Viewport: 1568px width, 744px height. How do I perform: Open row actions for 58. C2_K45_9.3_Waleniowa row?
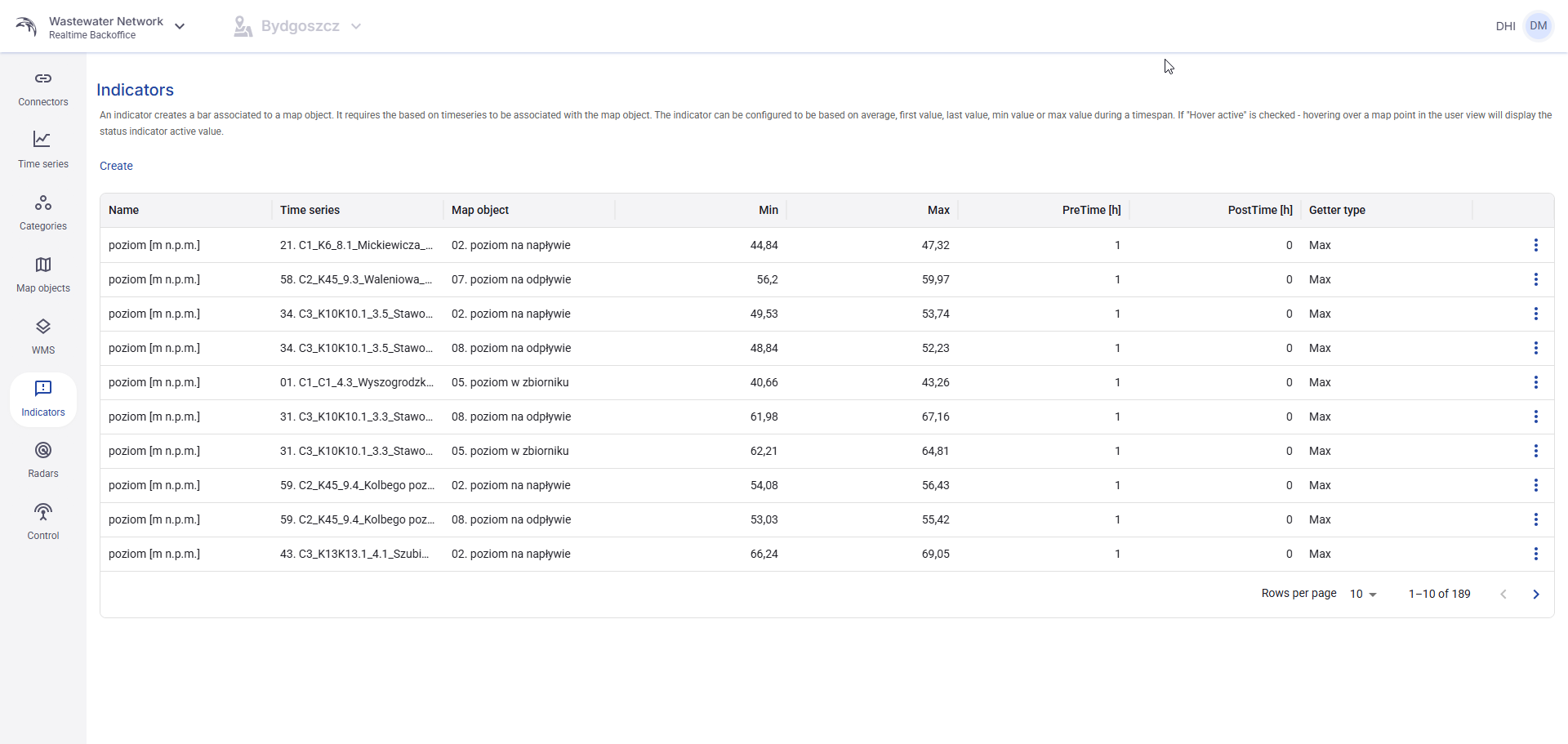pyautogui.click(x=1536, y=279)
